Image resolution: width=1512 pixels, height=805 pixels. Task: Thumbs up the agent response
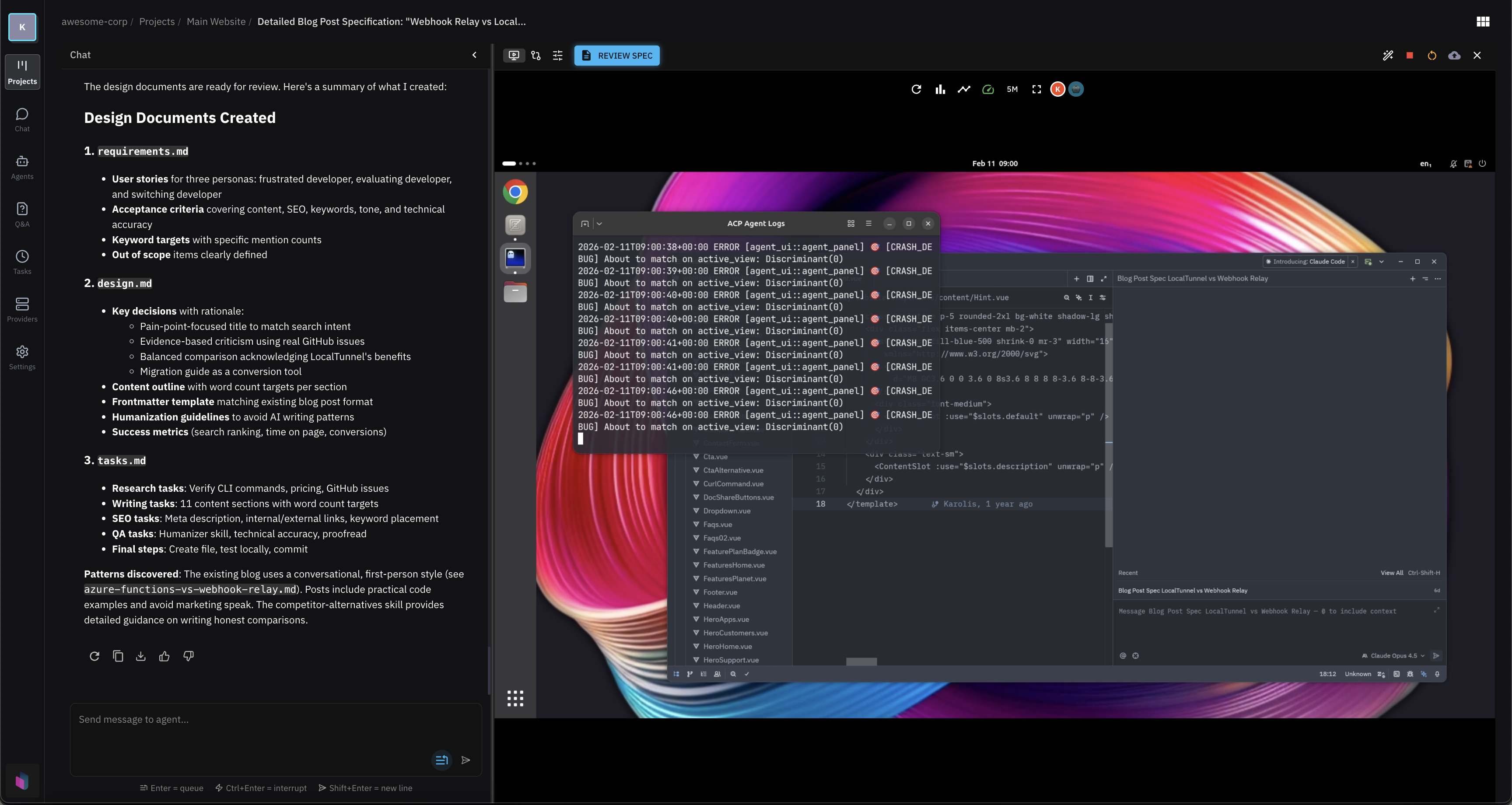click(164, 656)
